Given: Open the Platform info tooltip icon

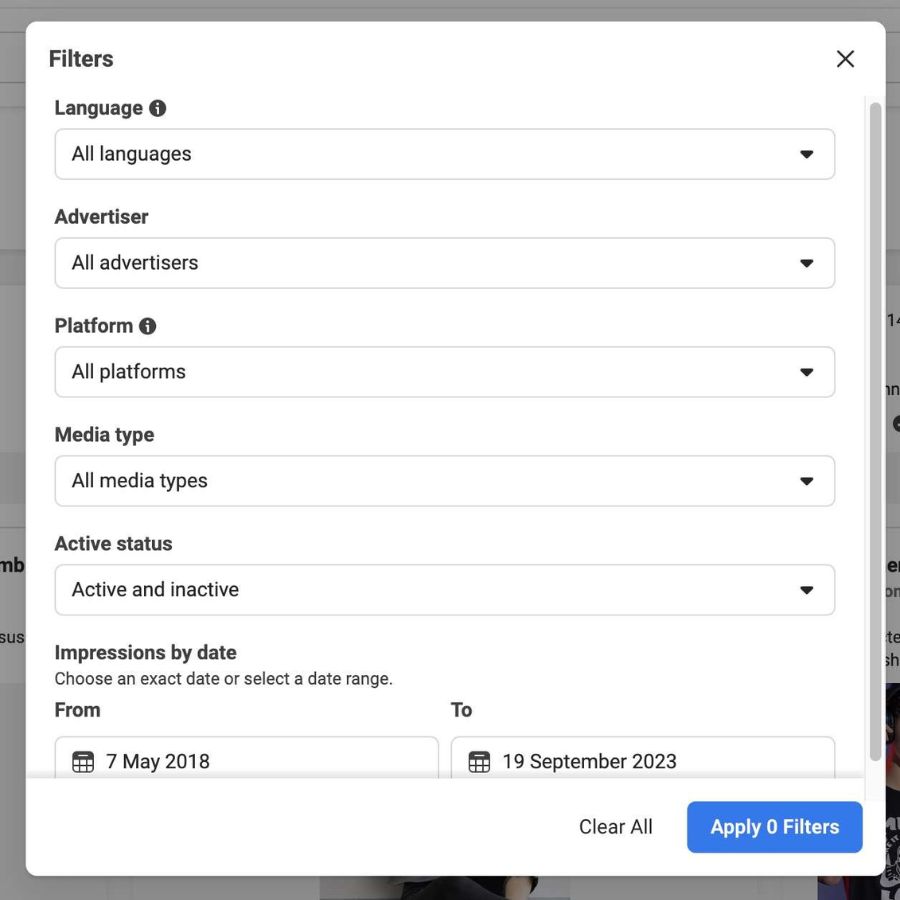Looking at the screenshot, I should 148,326.
